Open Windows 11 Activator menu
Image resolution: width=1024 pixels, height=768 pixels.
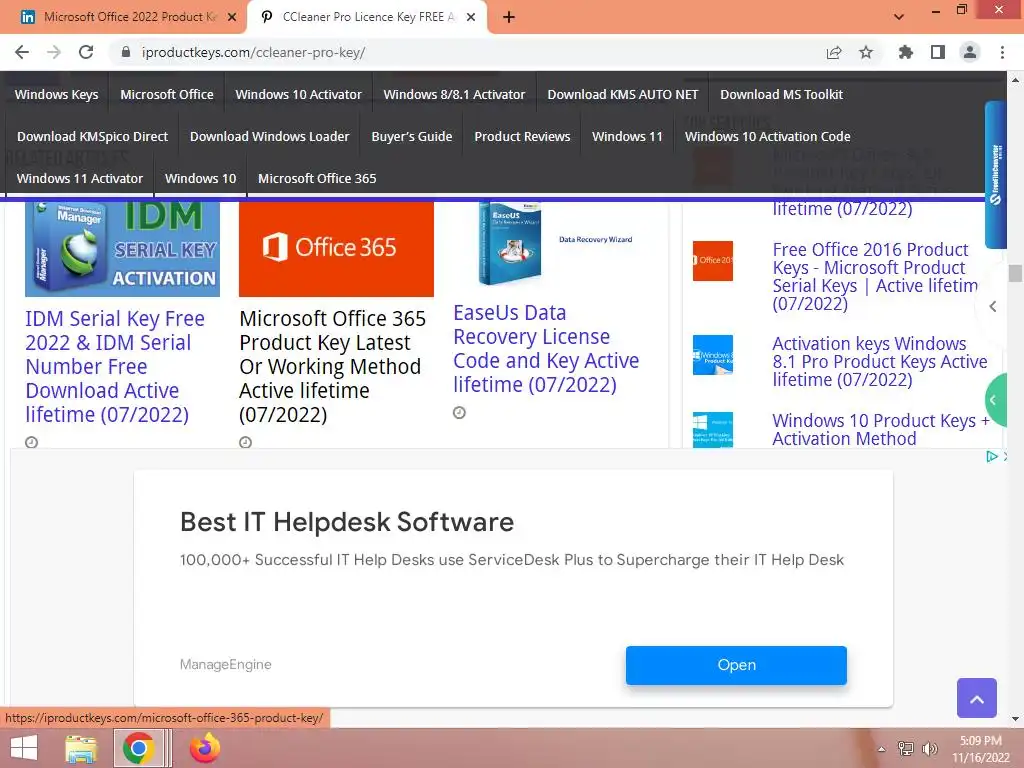[x=80, y=178]
